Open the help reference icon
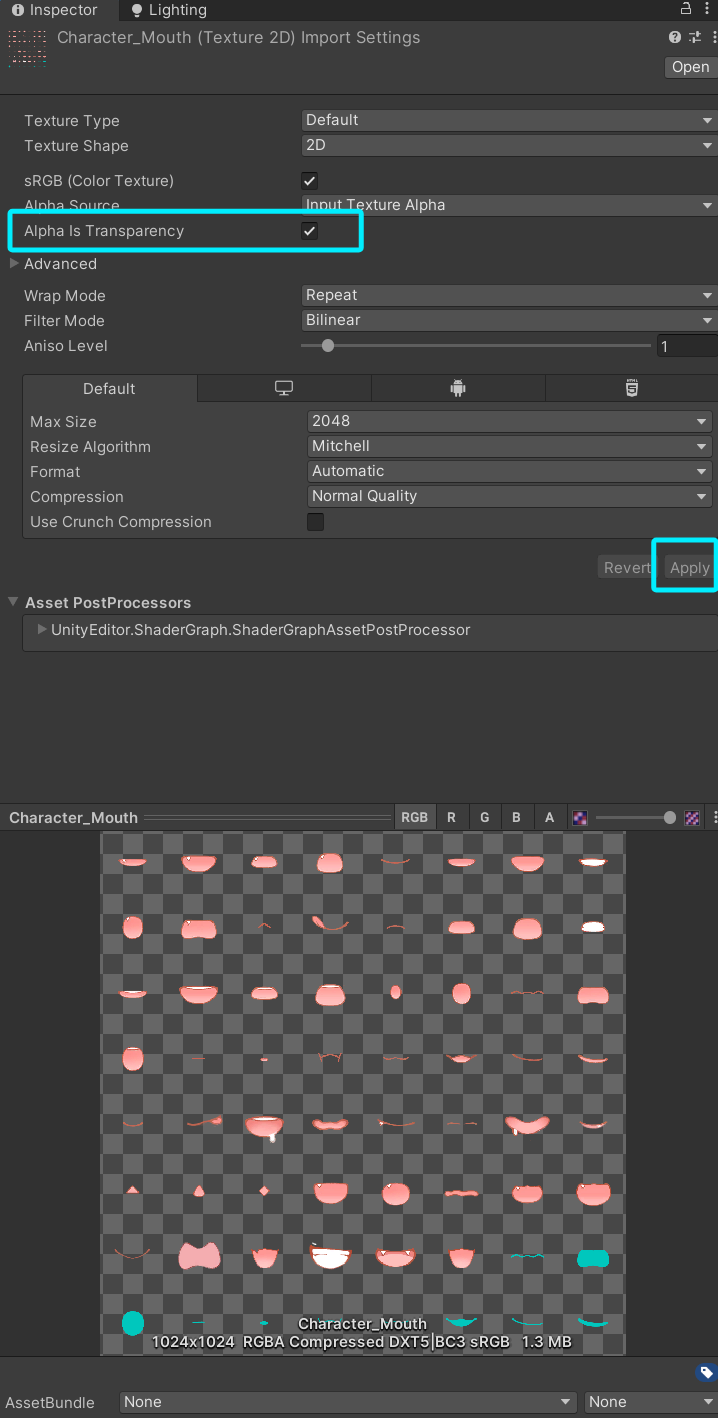718x1418 pixels. [675, 38]
